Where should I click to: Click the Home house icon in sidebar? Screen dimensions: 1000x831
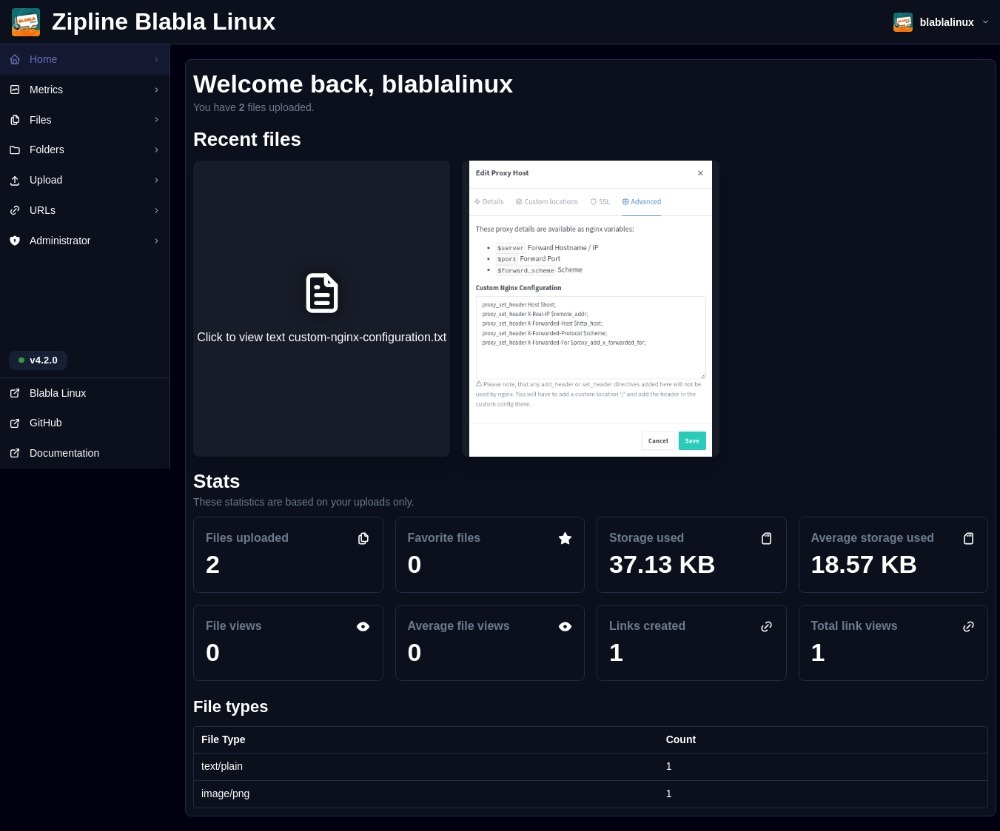tap(15, 60)
